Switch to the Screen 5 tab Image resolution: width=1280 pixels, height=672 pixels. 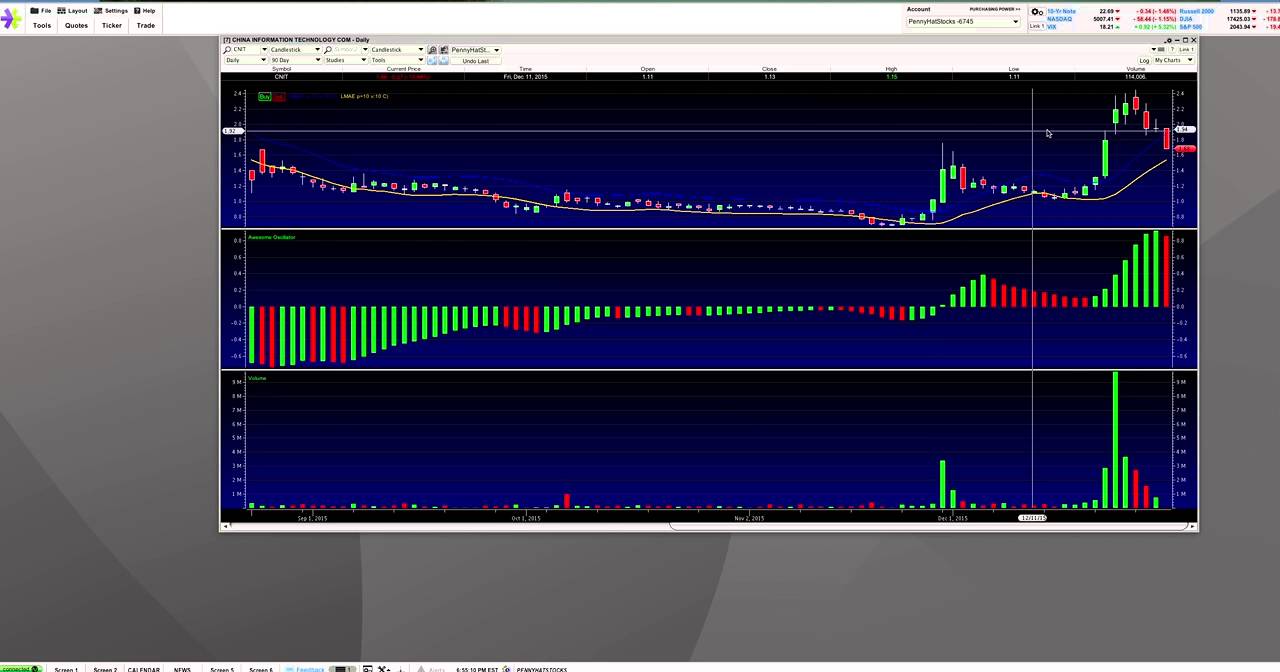[222, 669]
